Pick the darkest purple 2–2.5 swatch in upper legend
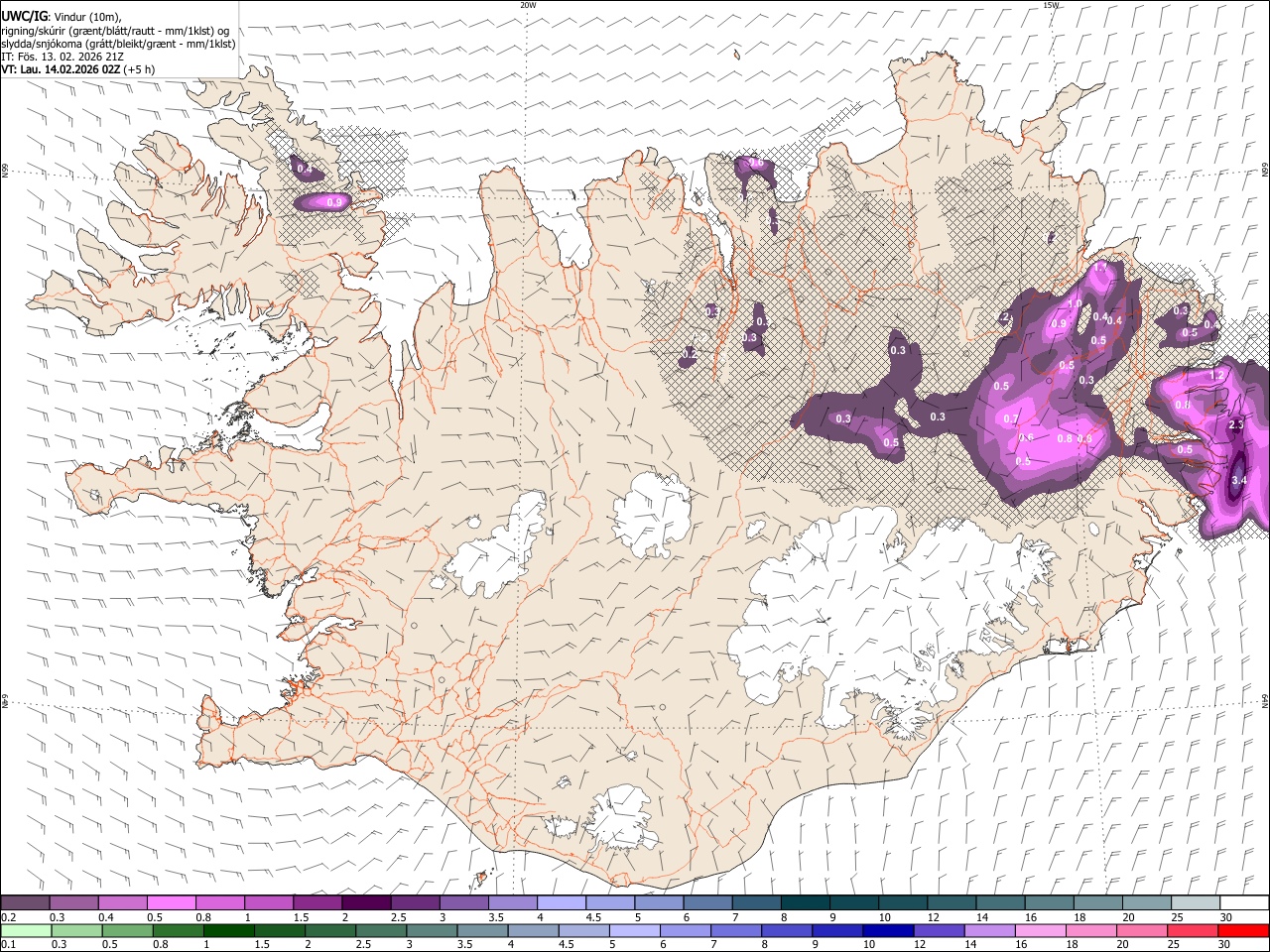 [366, 902]
